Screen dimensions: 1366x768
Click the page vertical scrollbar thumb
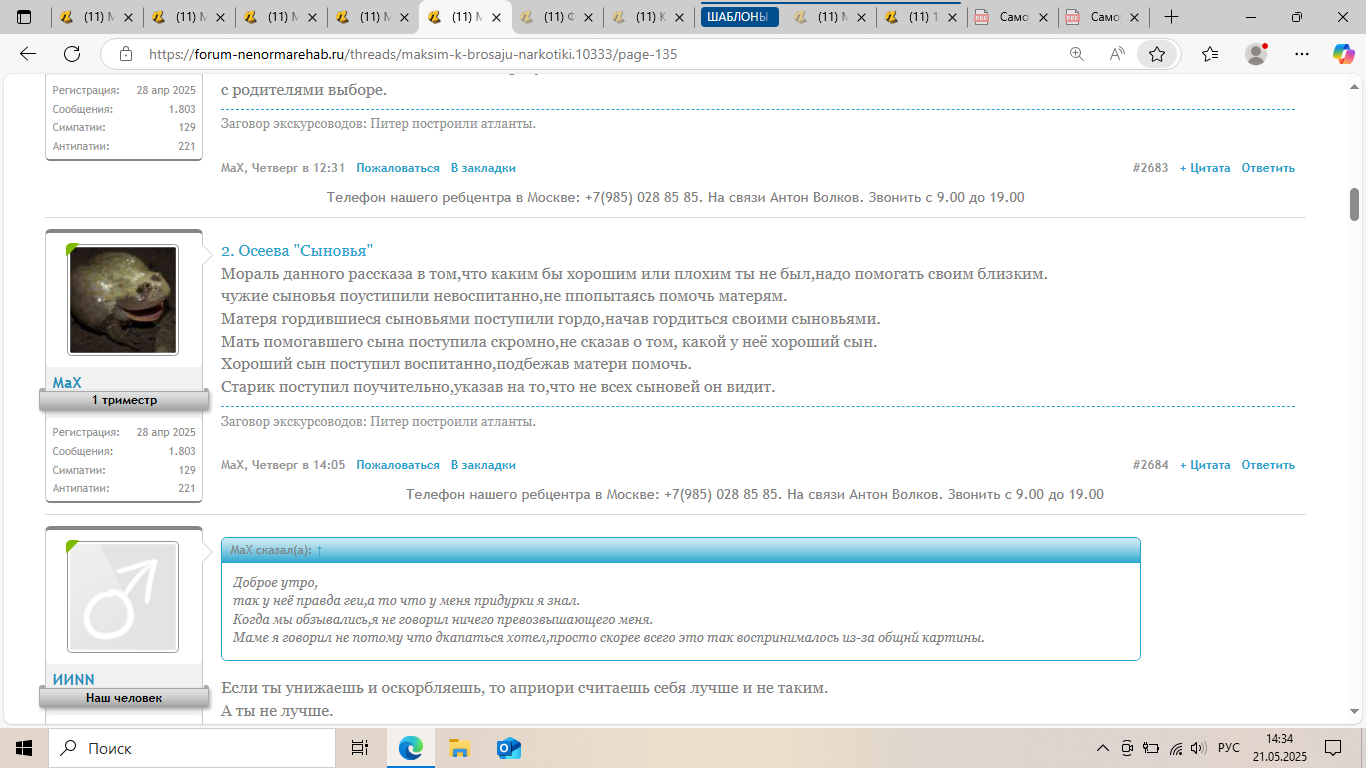(1355, 203)
